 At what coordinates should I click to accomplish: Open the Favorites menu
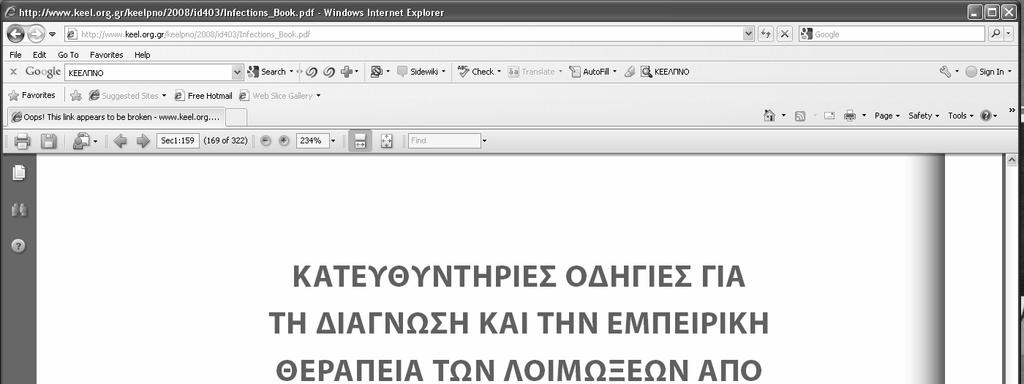coord(106,55)
